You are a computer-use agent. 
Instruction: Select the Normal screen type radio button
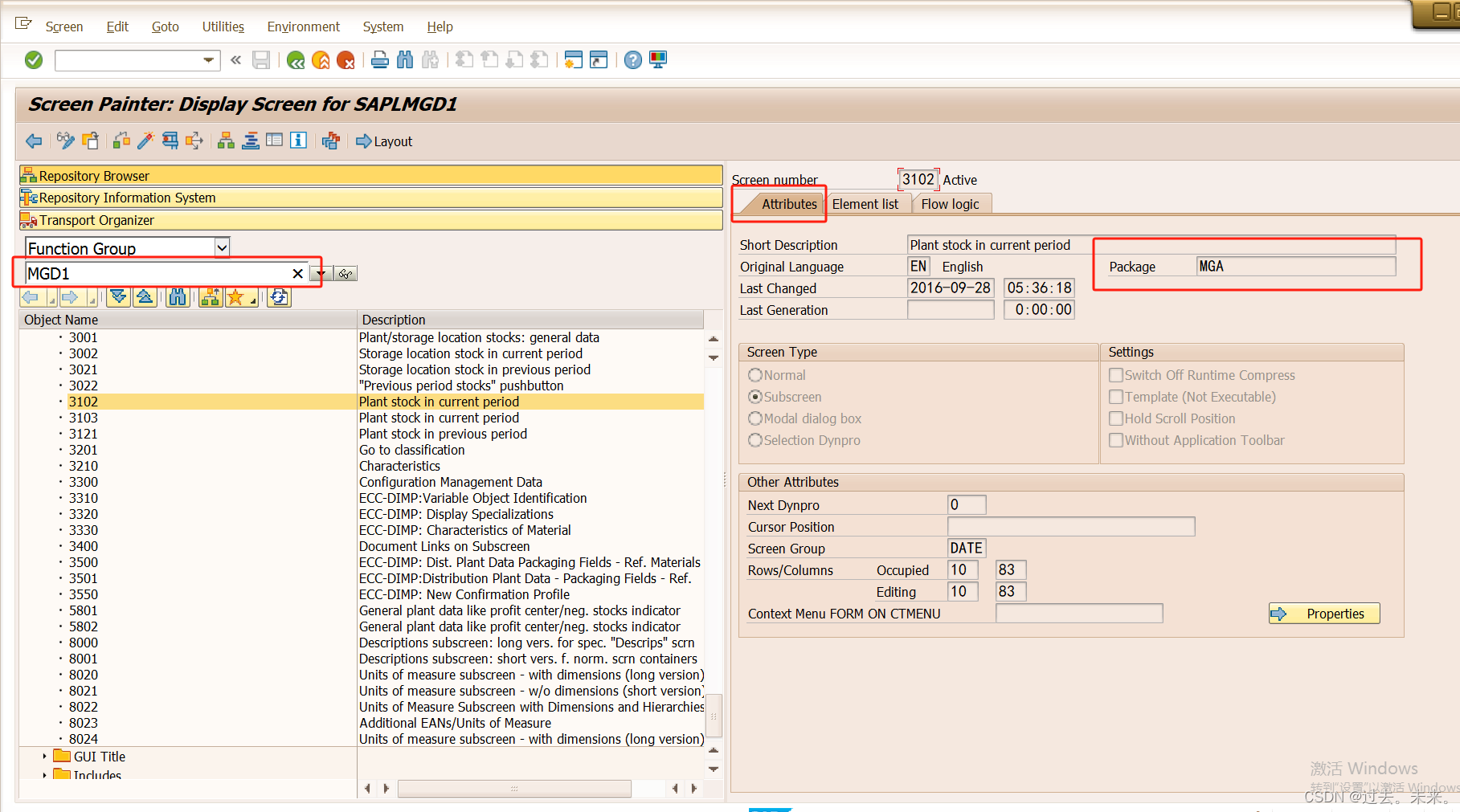(x=755, y=375)
